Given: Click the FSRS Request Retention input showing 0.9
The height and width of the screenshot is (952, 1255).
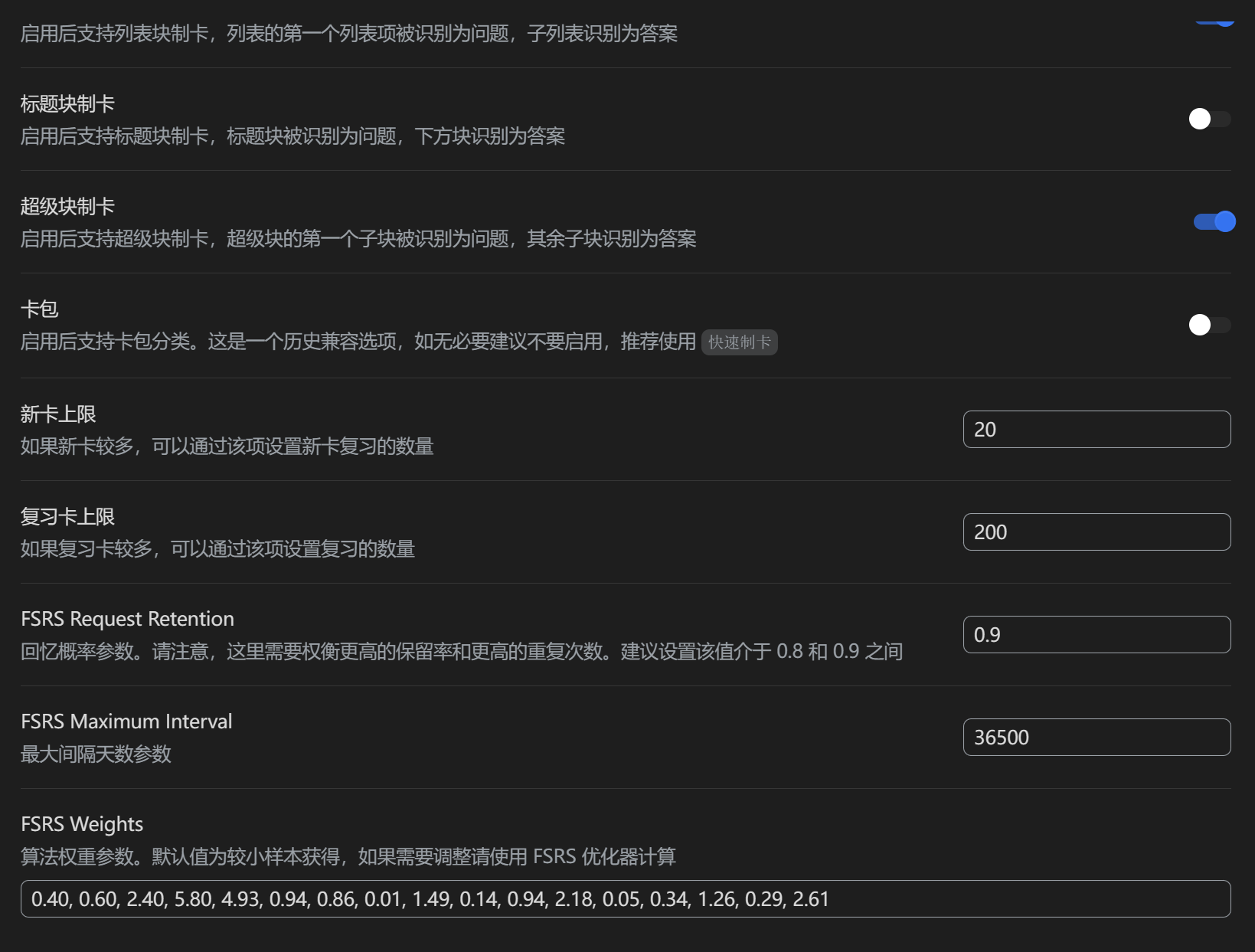Looking at the screenshot, I should click(x=1096, y=634).
